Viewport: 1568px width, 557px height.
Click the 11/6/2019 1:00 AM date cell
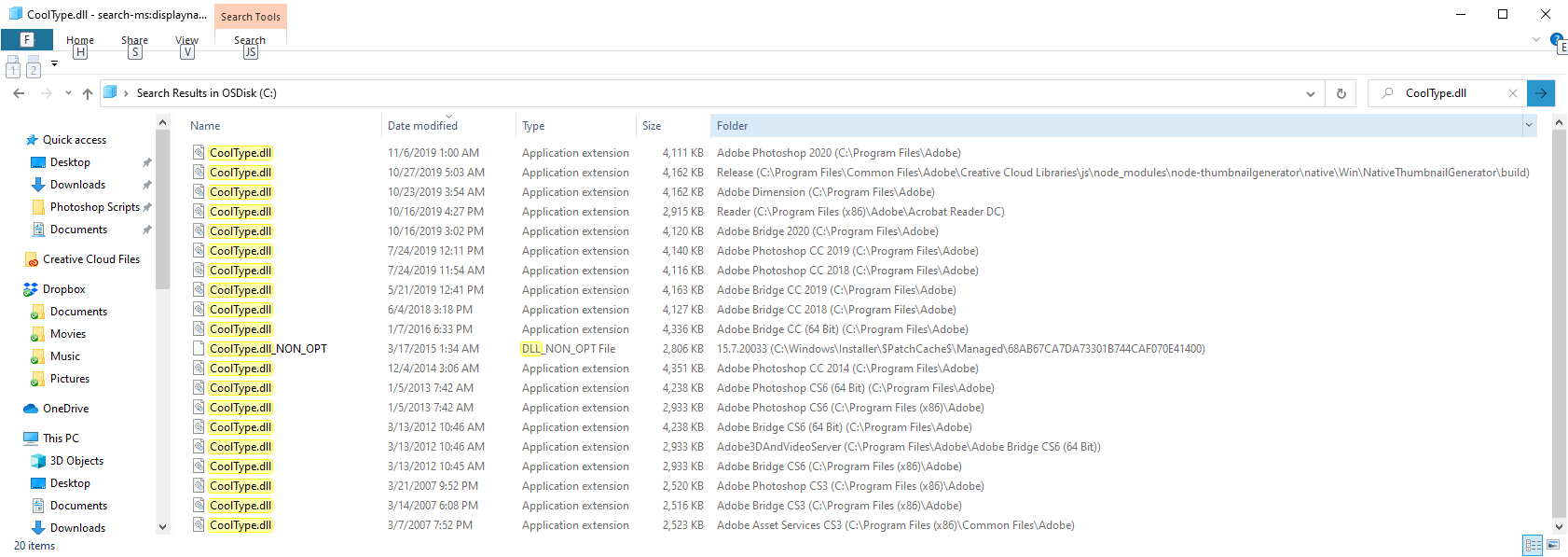tap(433, 153)
